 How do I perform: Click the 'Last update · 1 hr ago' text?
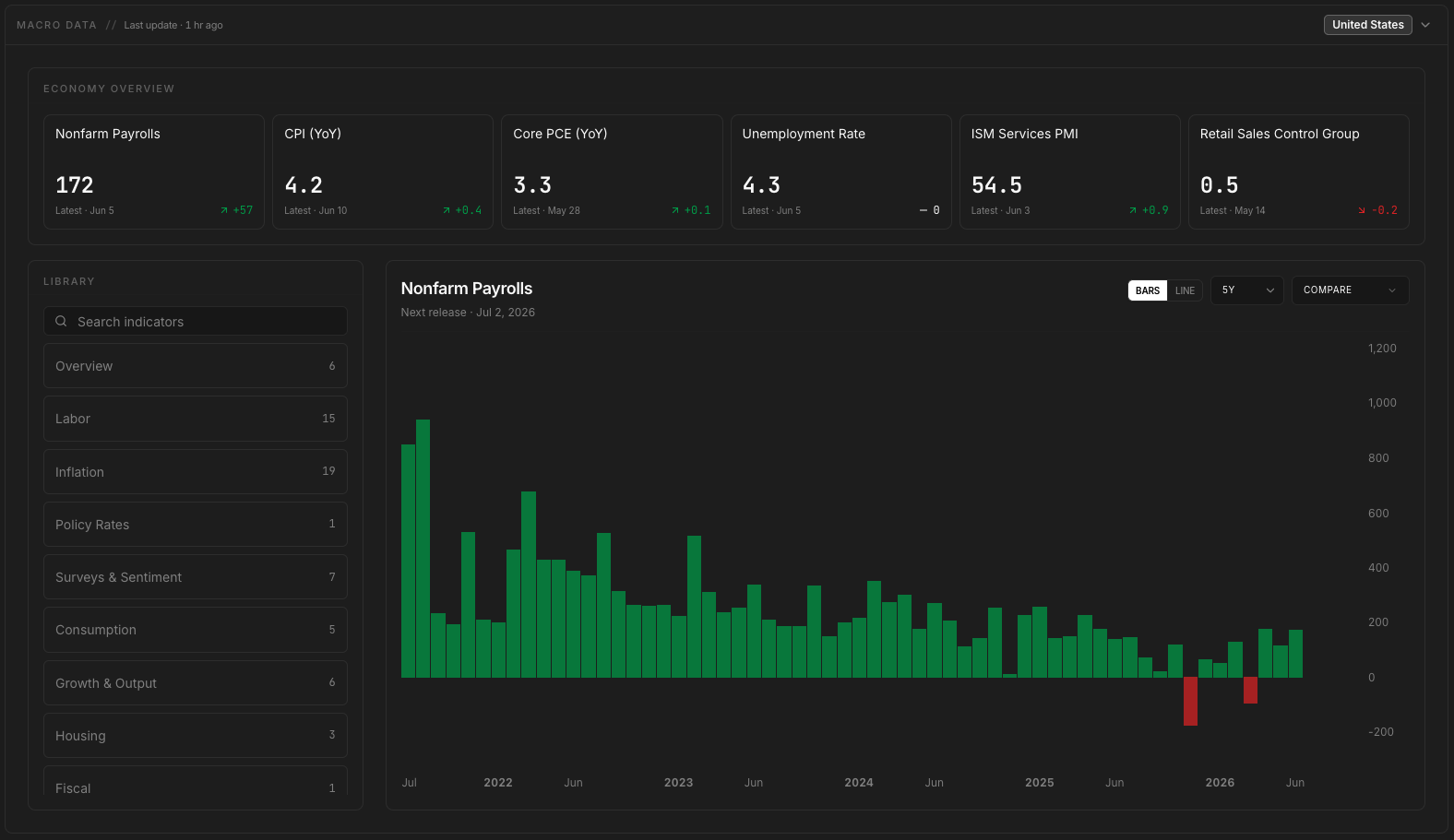[x=173, y=25]
